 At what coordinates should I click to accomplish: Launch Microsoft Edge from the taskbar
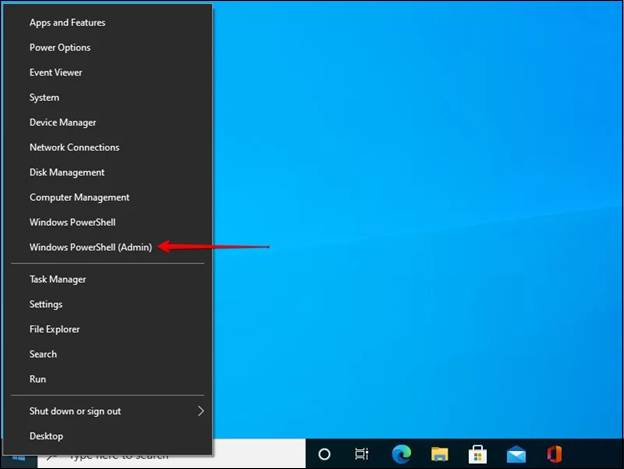pyautogui.click(x=401, y=454)
